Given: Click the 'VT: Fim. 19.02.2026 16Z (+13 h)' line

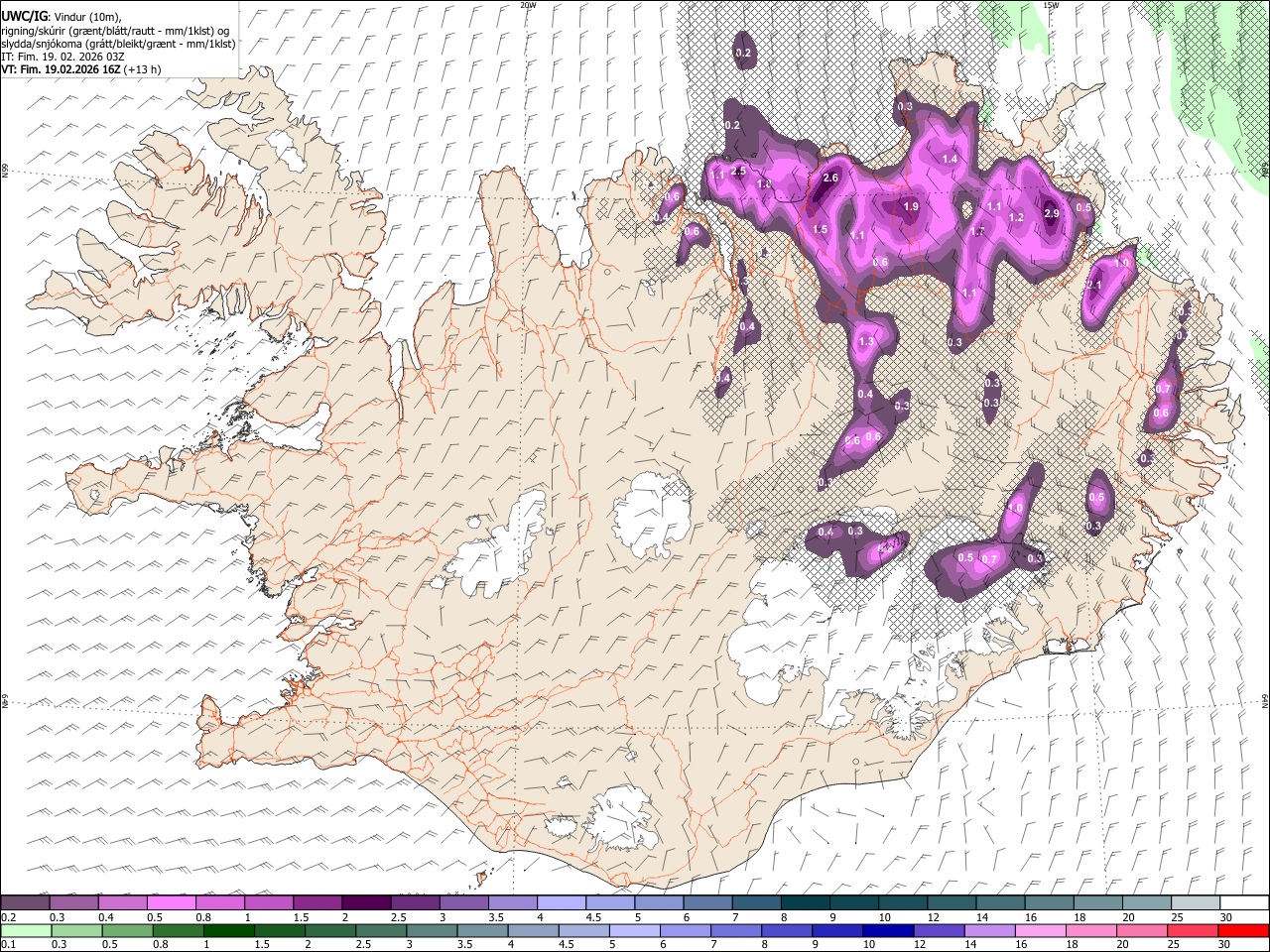Looking at the screenshot, I should [80, 69].
